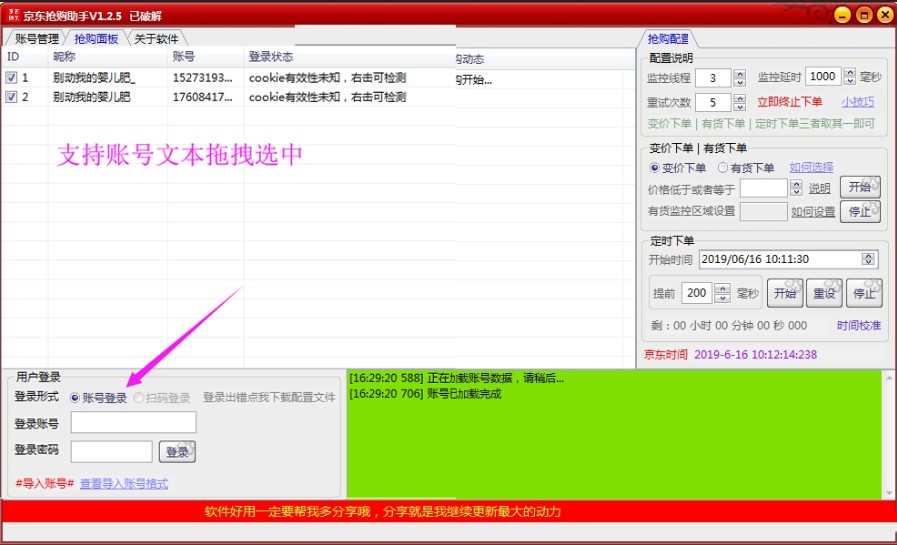This screenshot has width=897, height=545.
Task: Click the #导入账号# red link
Action: point(45,484)
